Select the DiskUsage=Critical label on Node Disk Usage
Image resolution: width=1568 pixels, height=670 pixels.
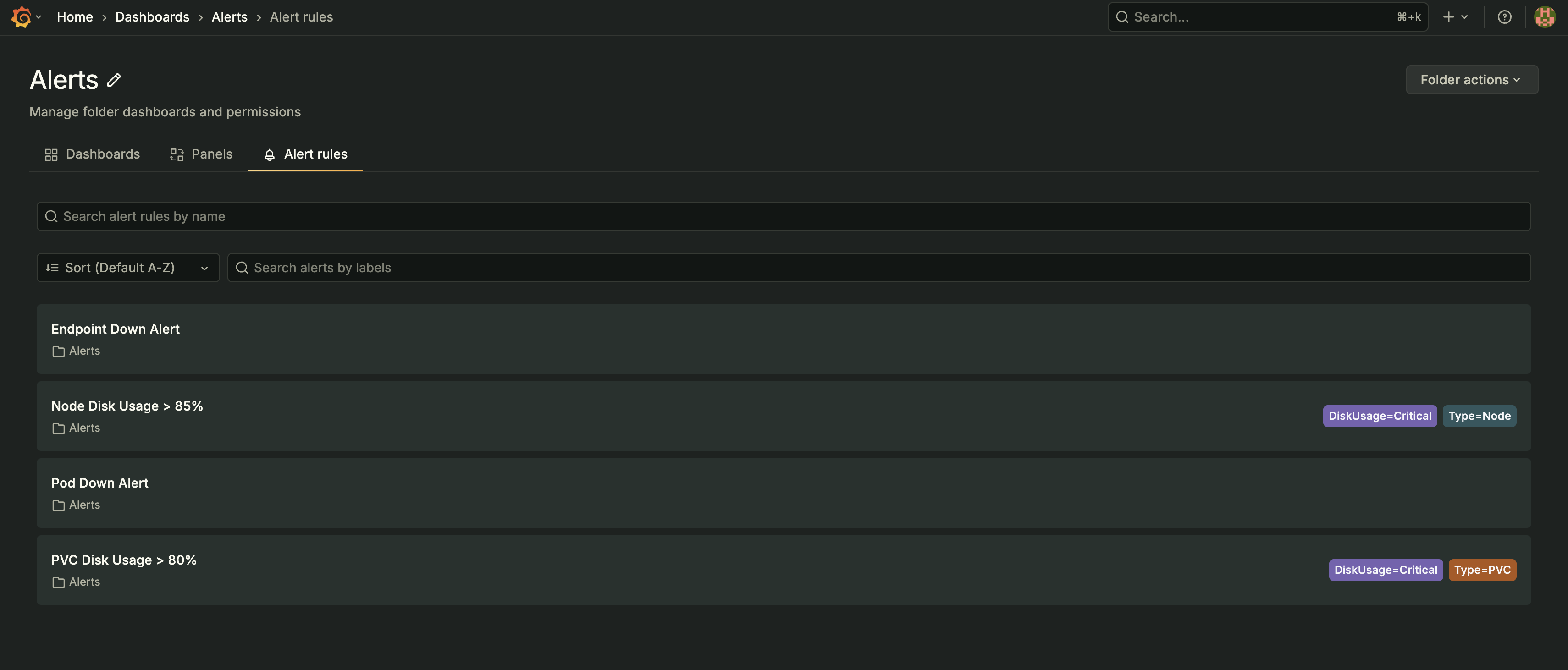1379,416
